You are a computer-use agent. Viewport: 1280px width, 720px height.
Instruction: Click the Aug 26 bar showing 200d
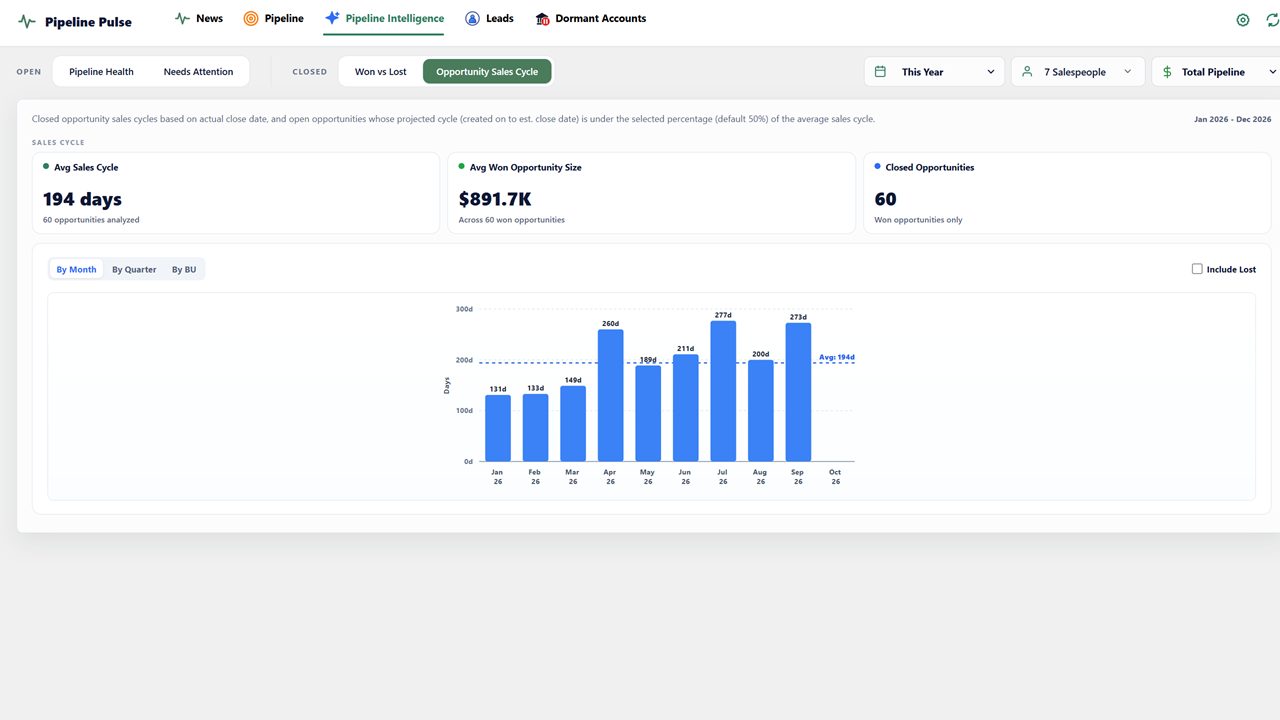(x=761, y=411)
